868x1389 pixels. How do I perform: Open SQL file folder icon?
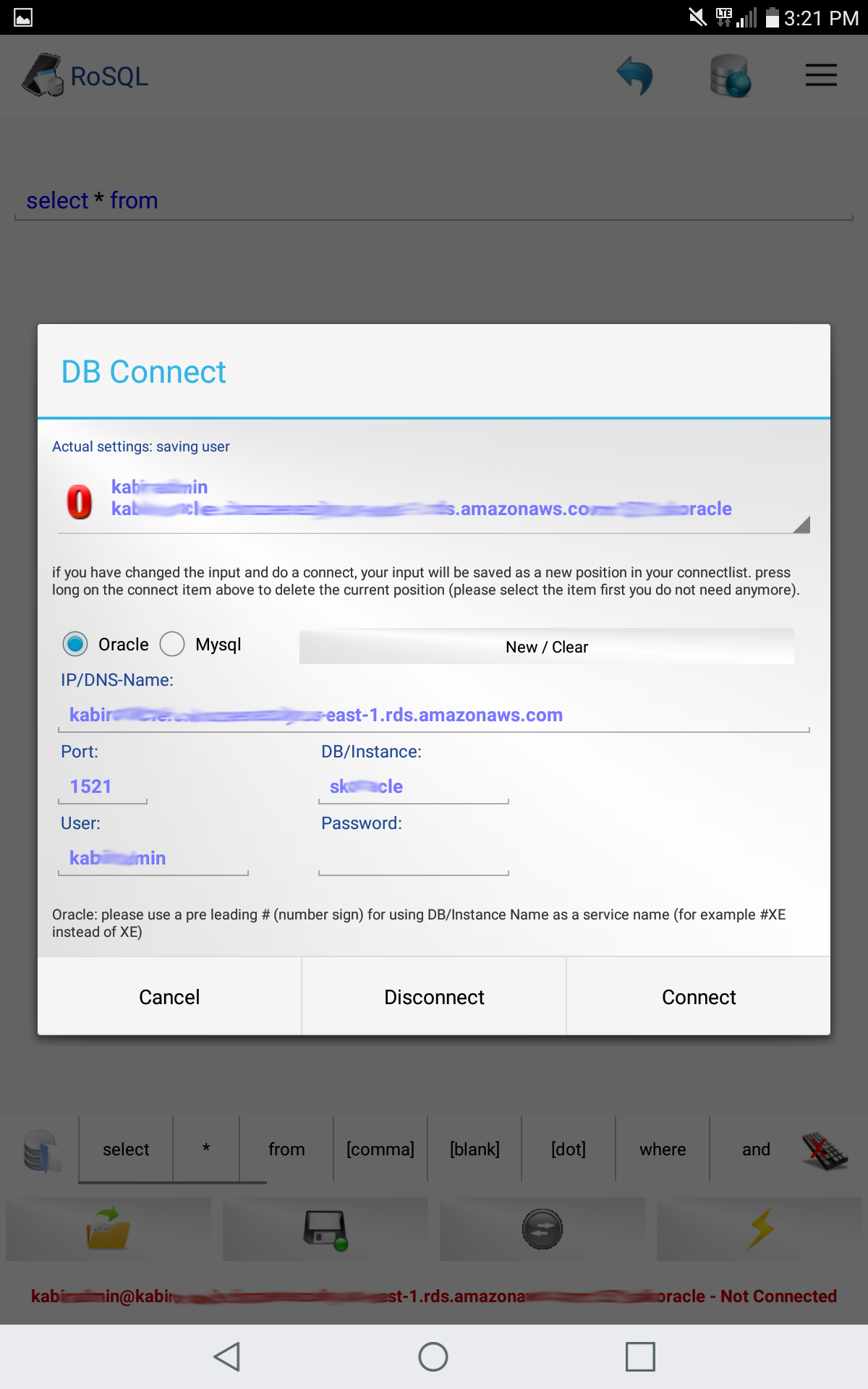point(109,1228)
